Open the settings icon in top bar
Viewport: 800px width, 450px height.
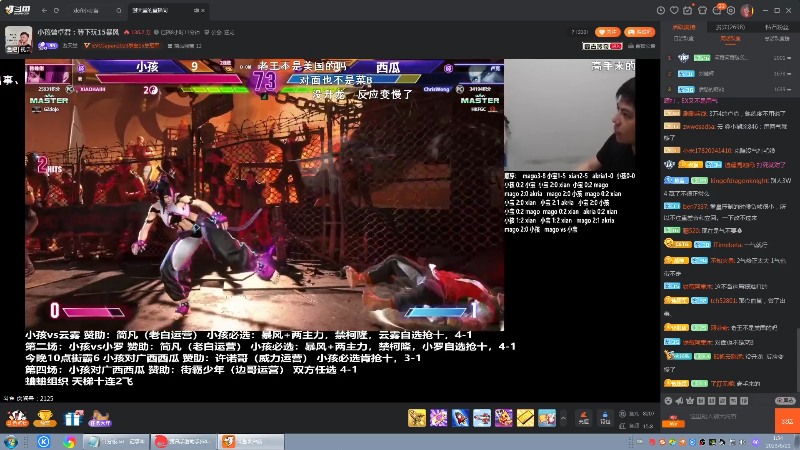point(731,10)
